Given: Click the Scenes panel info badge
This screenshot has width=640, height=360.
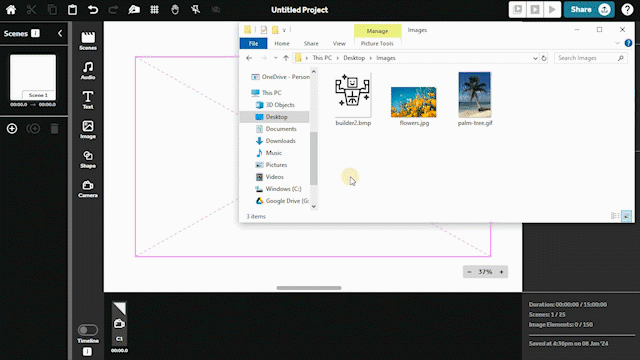Looking at the screenshot, I should coord(36,33).
